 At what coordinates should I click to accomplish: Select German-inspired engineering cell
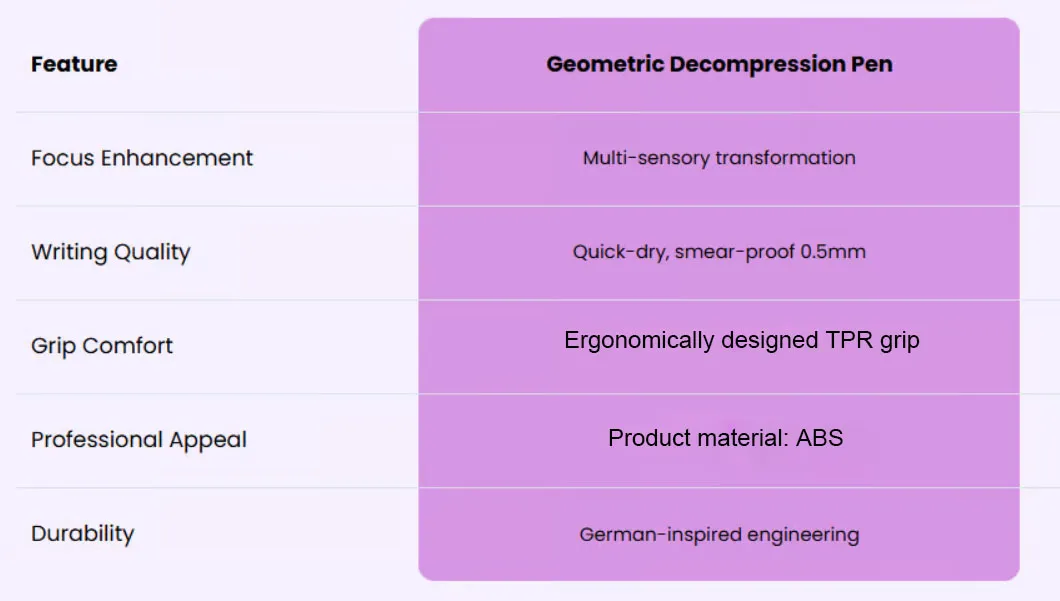(719, 535)
